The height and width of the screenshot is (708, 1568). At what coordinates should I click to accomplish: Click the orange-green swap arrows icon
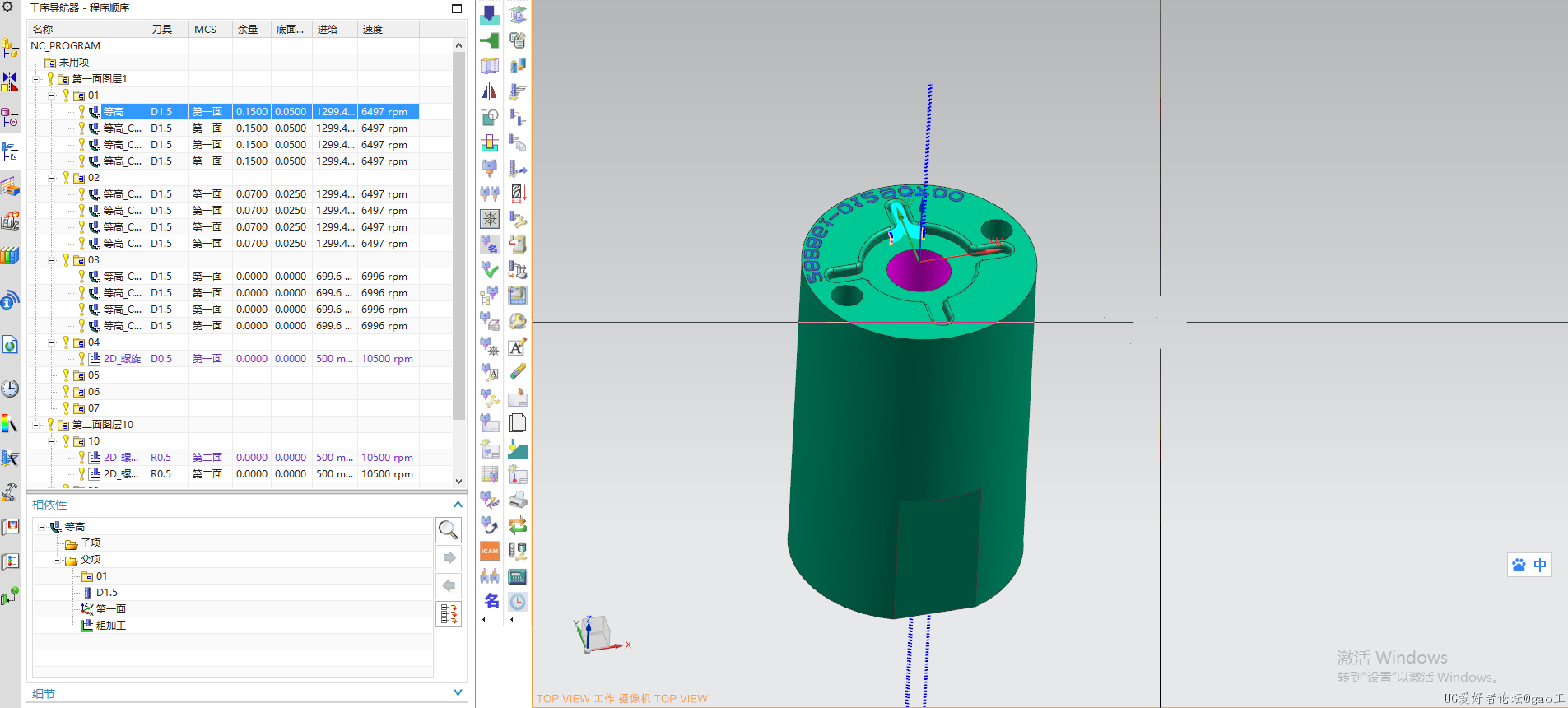518,525
